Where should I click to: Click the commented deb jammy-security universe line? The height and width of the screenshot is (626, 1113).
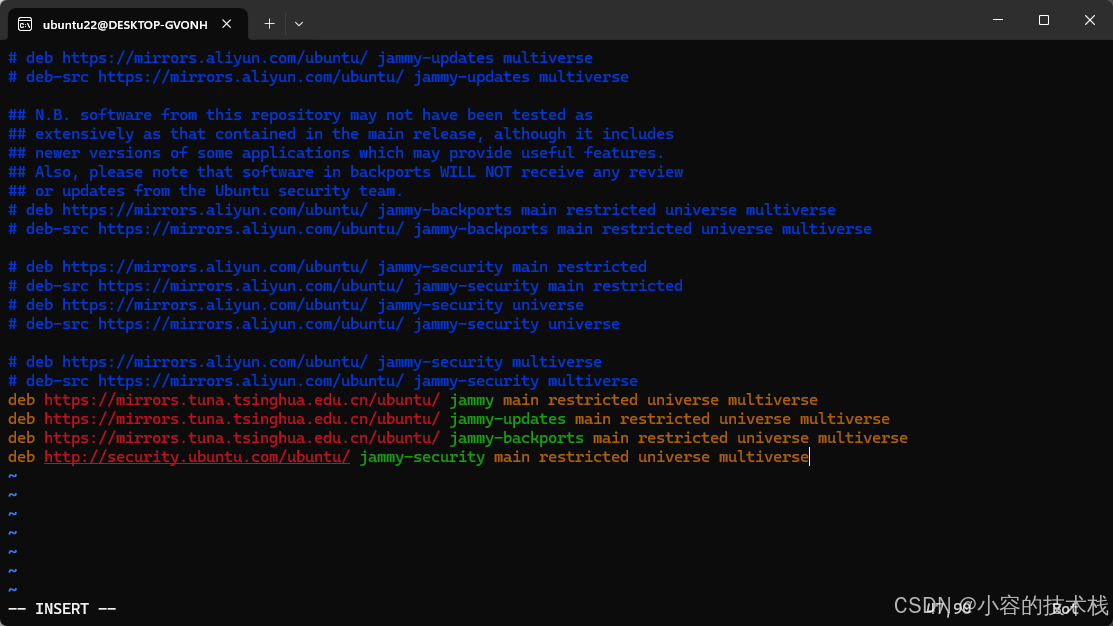[296, 305]
